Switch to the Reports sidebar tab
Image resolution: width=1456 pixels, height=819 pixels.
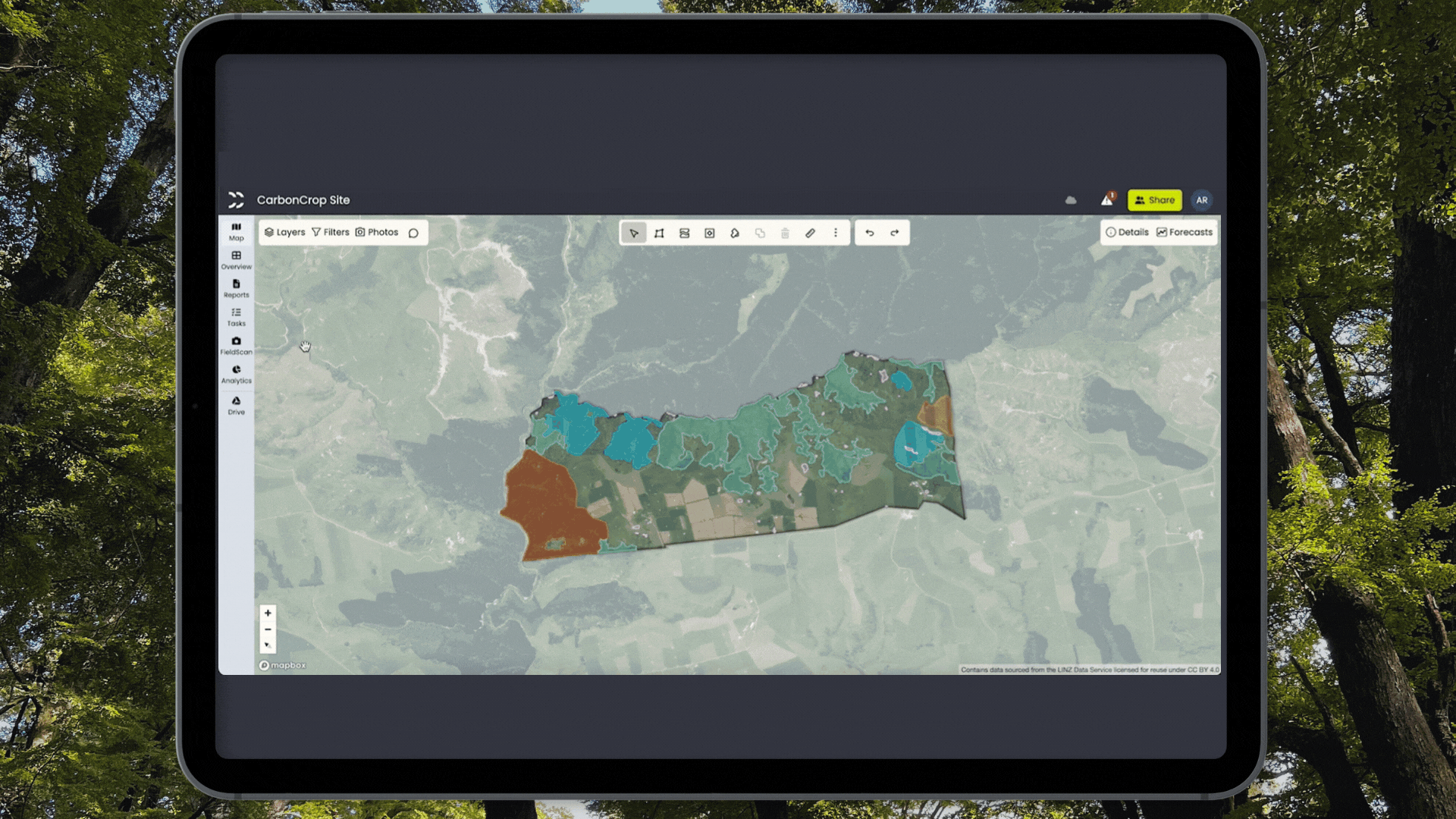[236, 288]
